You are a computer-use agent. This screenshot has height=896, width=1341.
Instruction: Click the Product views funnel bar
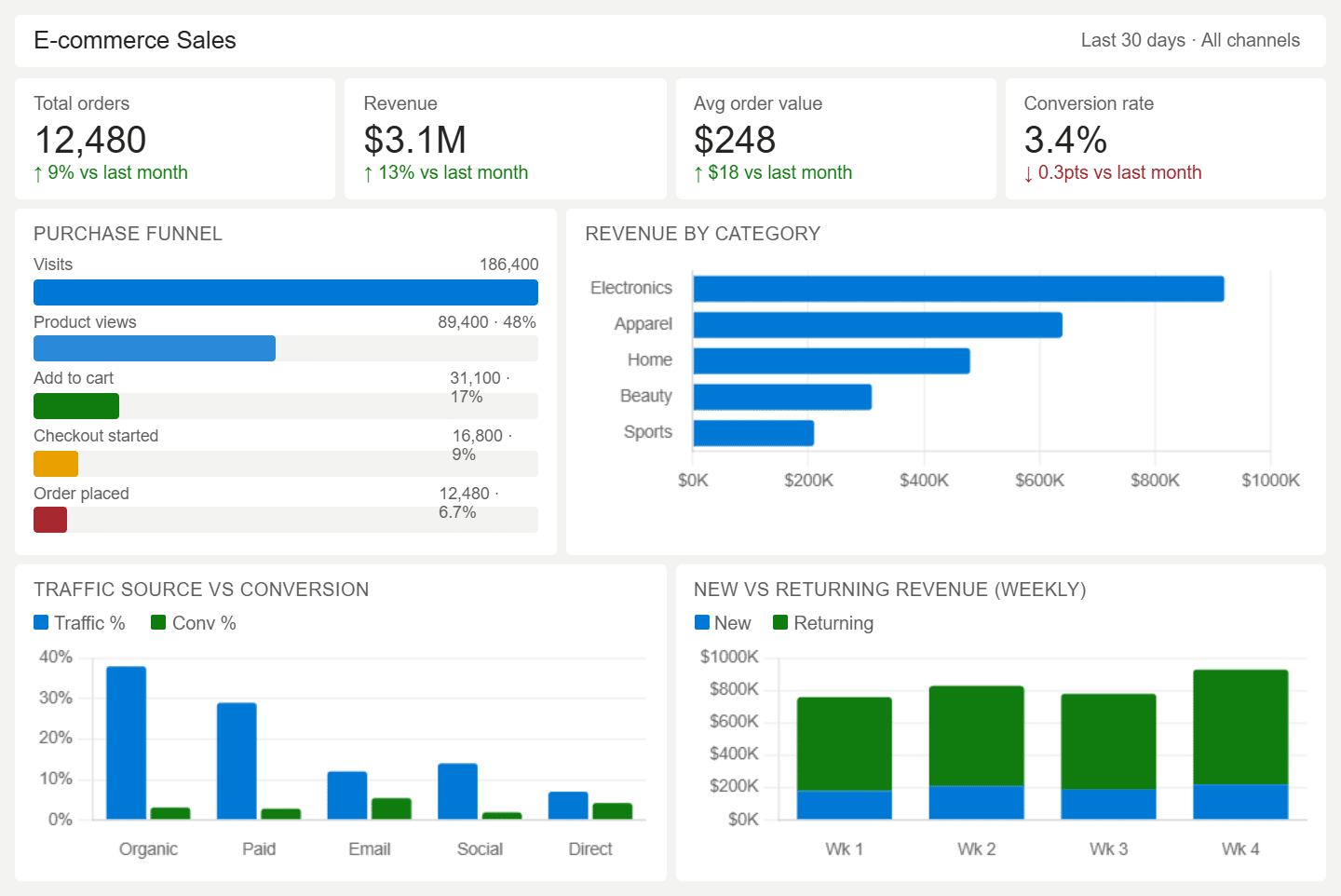coord(155,348)
